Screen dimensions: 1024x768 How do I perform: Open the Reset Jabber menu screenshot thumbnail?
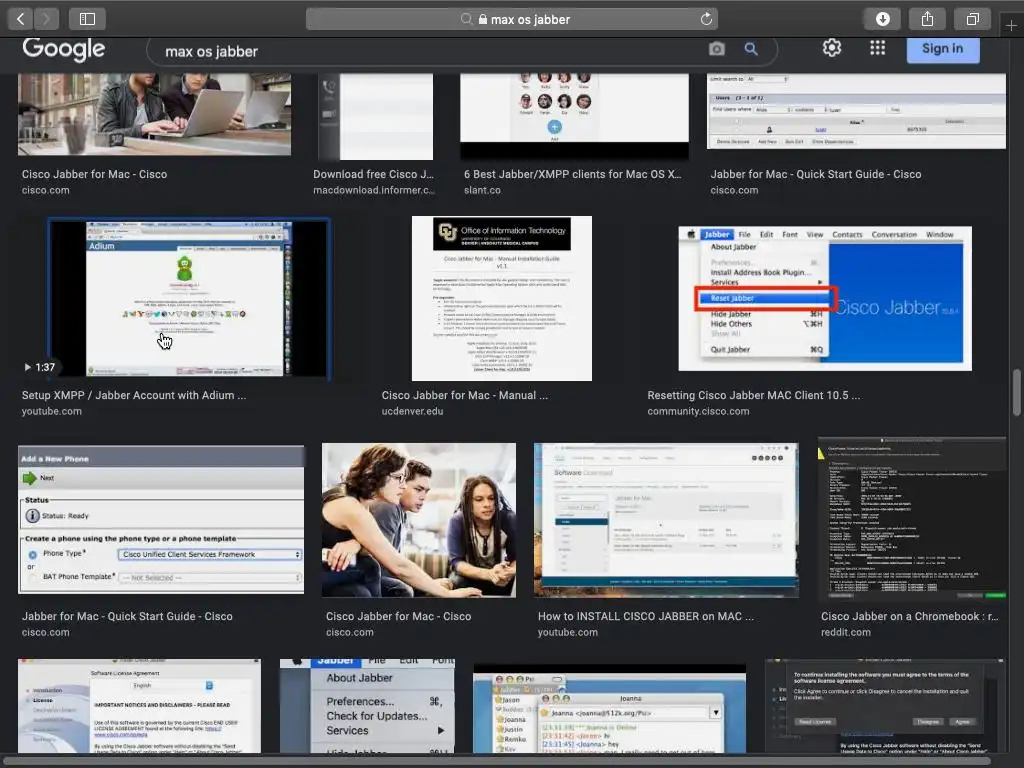pos(825,298)
